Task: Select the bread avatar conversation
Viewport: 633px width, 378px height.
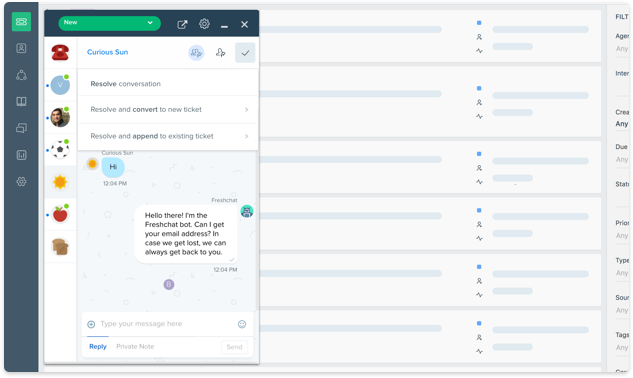Action: pyautogui.click(x=60, y=247)
